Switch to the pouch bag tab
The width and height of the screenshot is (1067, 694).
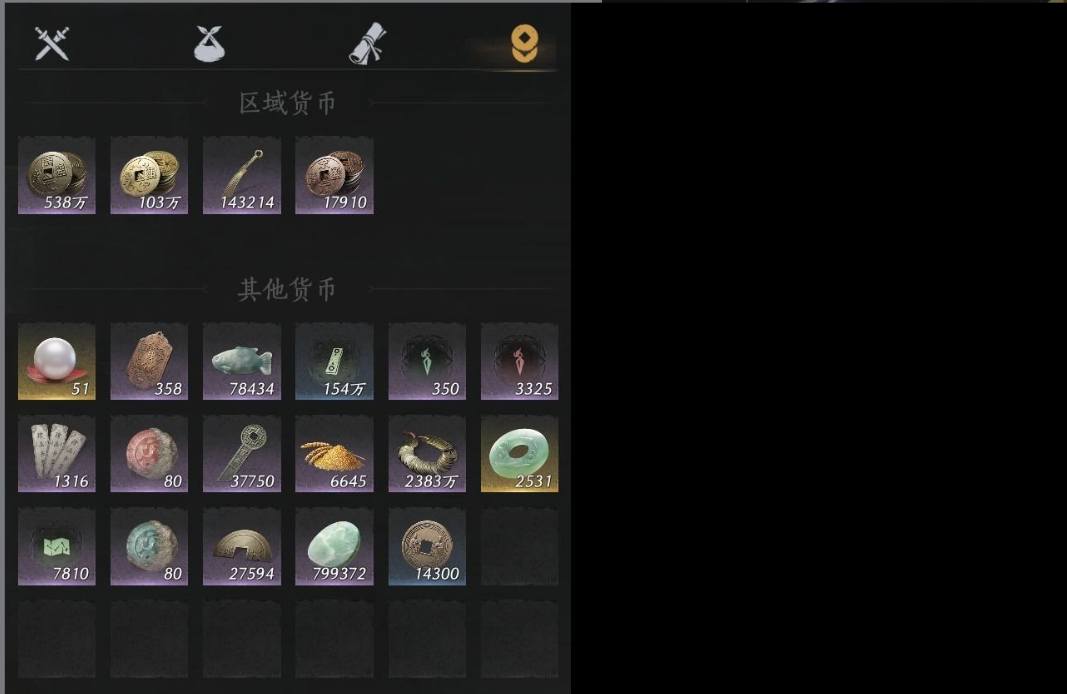click(x=210, y=44)
